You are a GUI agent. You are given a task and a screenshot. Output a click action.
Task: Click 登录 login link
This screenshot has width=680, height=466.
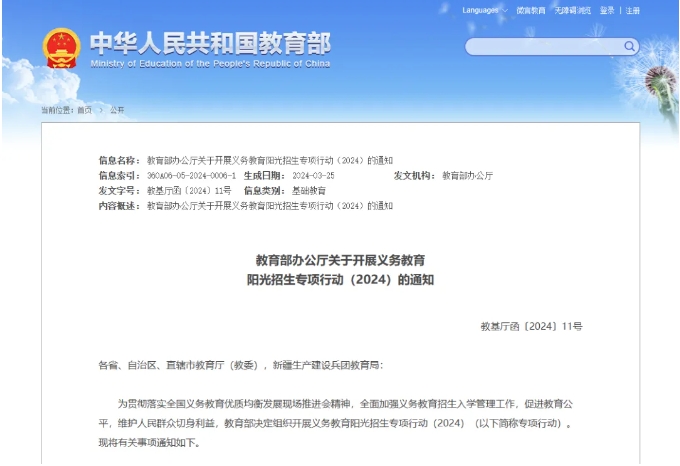(607, 10)
